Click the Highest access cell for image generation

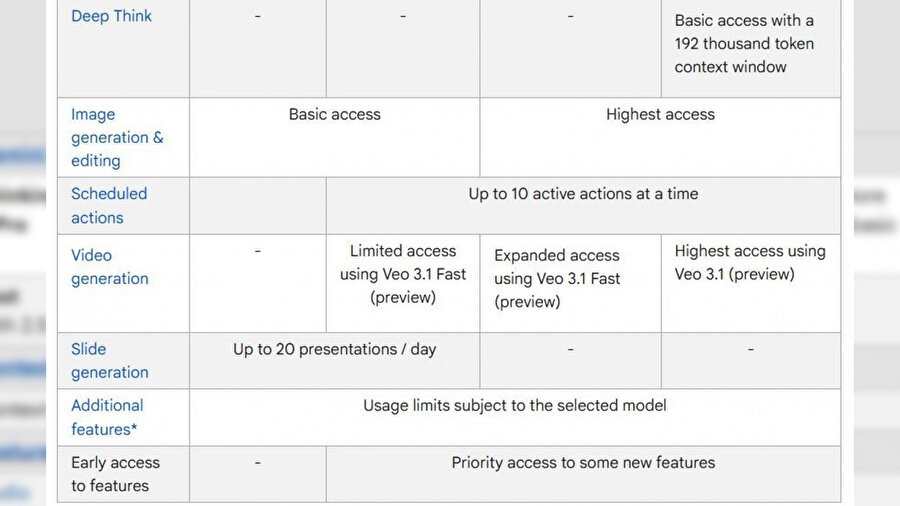(x=660, y=114)
